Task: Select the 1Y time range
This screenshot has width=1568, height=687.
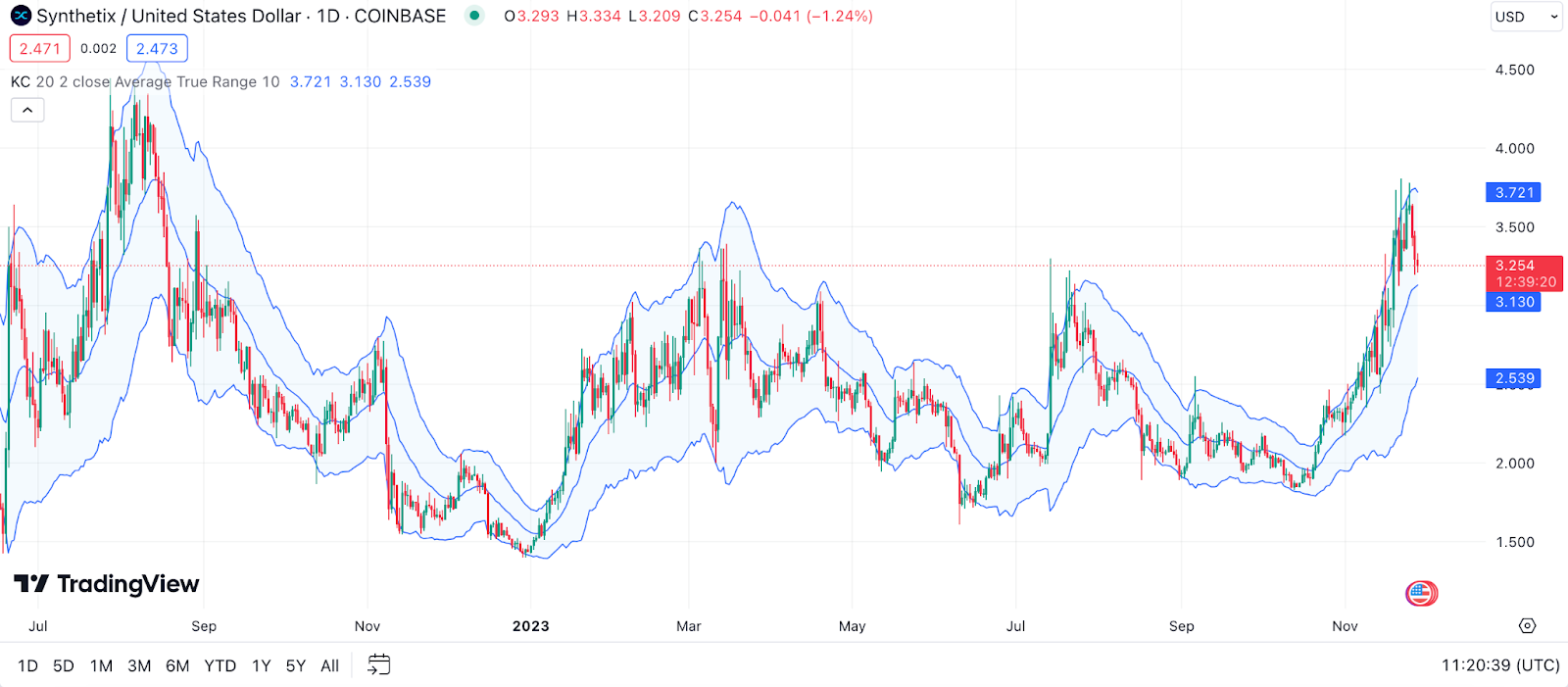Action: pyautogui.click(x=261, y=666)
